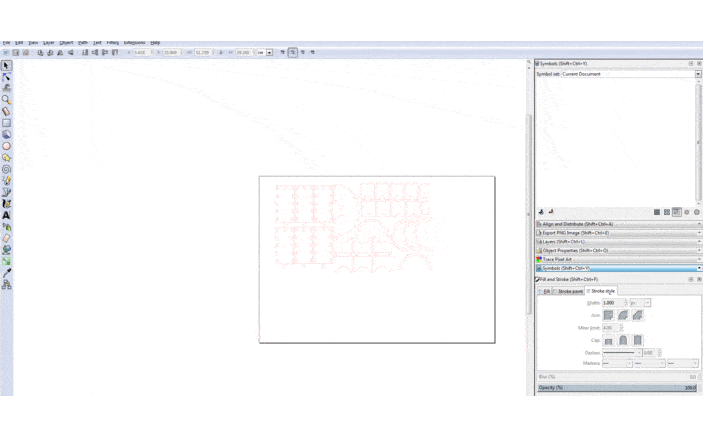The width and height of the screenshot is (703, 437).
Task: Open the Dashes pattern dropdown
Action: coord(623,353)
